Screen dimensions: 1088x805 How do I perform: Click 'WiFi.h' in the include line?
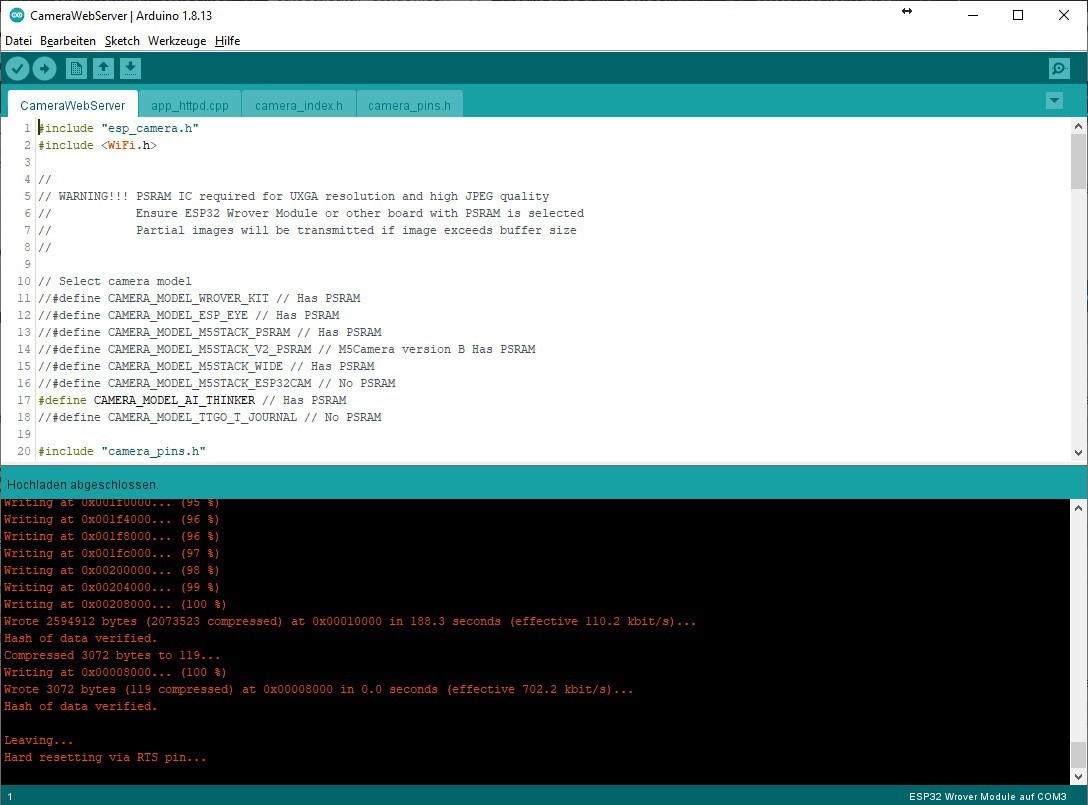pyautogui.click(x=128, y=145)
